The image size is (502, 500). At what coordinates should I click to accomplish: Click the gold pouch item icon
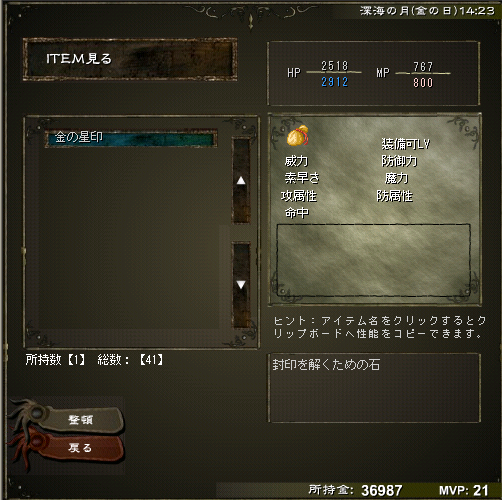298,135
